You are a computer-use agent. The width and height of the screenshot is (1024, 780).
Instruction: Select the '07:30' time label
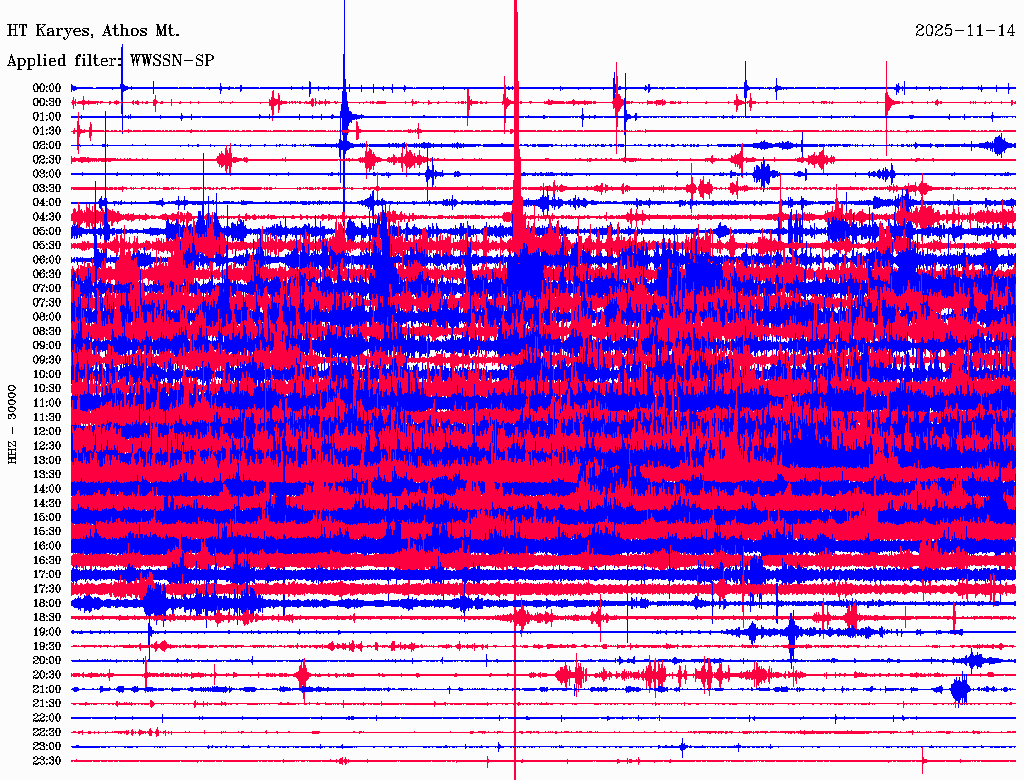click(x=47, y=303)
